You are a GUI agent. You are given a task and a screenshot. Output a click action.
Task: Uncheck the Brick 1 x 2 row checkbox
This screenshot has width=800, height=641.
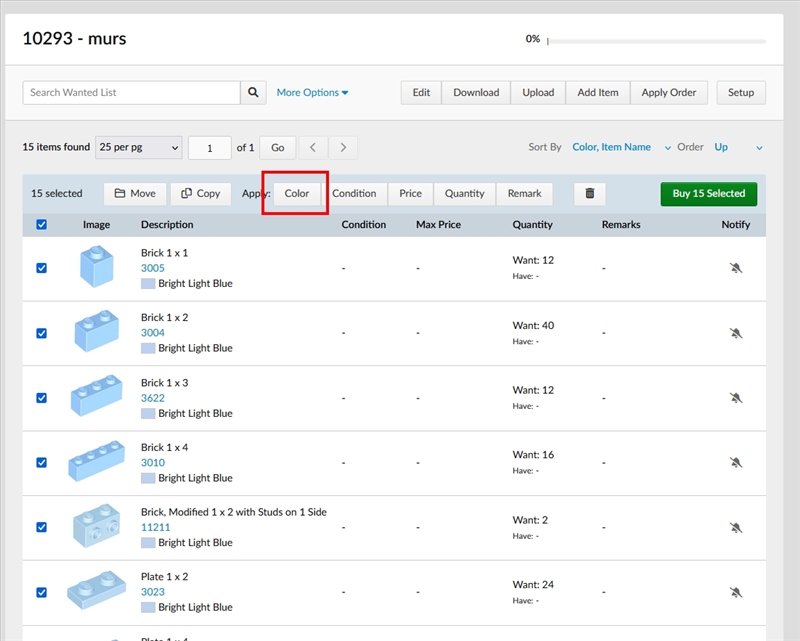[x=41, y=333]
